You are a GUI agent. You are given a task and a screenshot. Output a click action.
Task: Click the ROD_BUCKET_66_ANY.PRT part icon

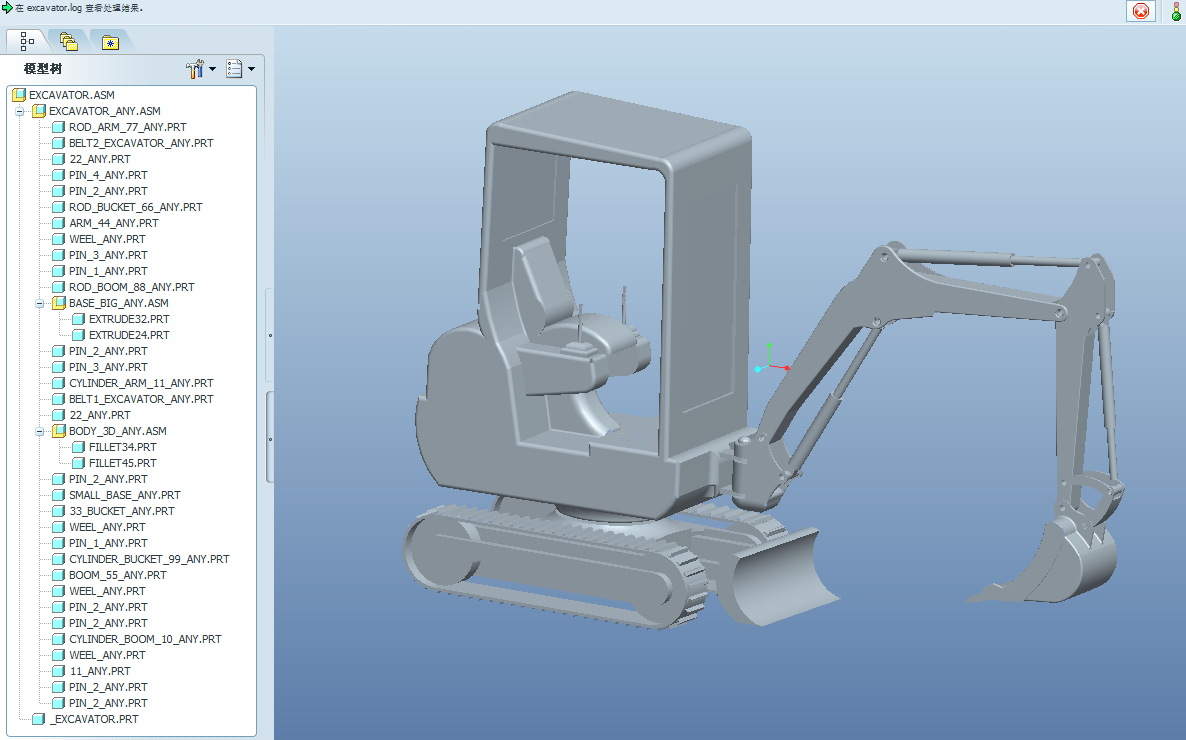click(x=58, y=207)
